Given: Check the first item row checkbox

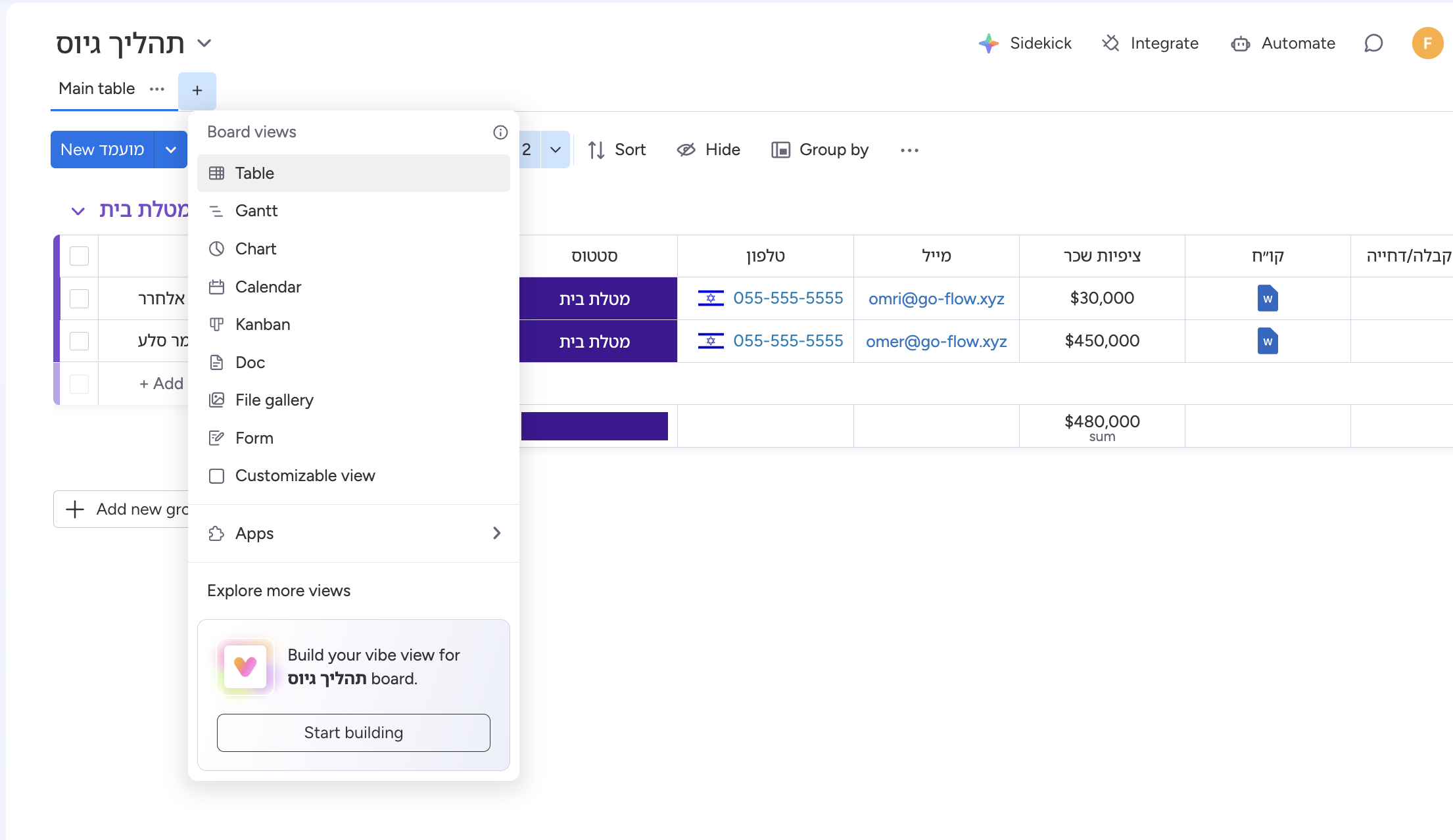Looking at the screenshot, I should [79, 298].
